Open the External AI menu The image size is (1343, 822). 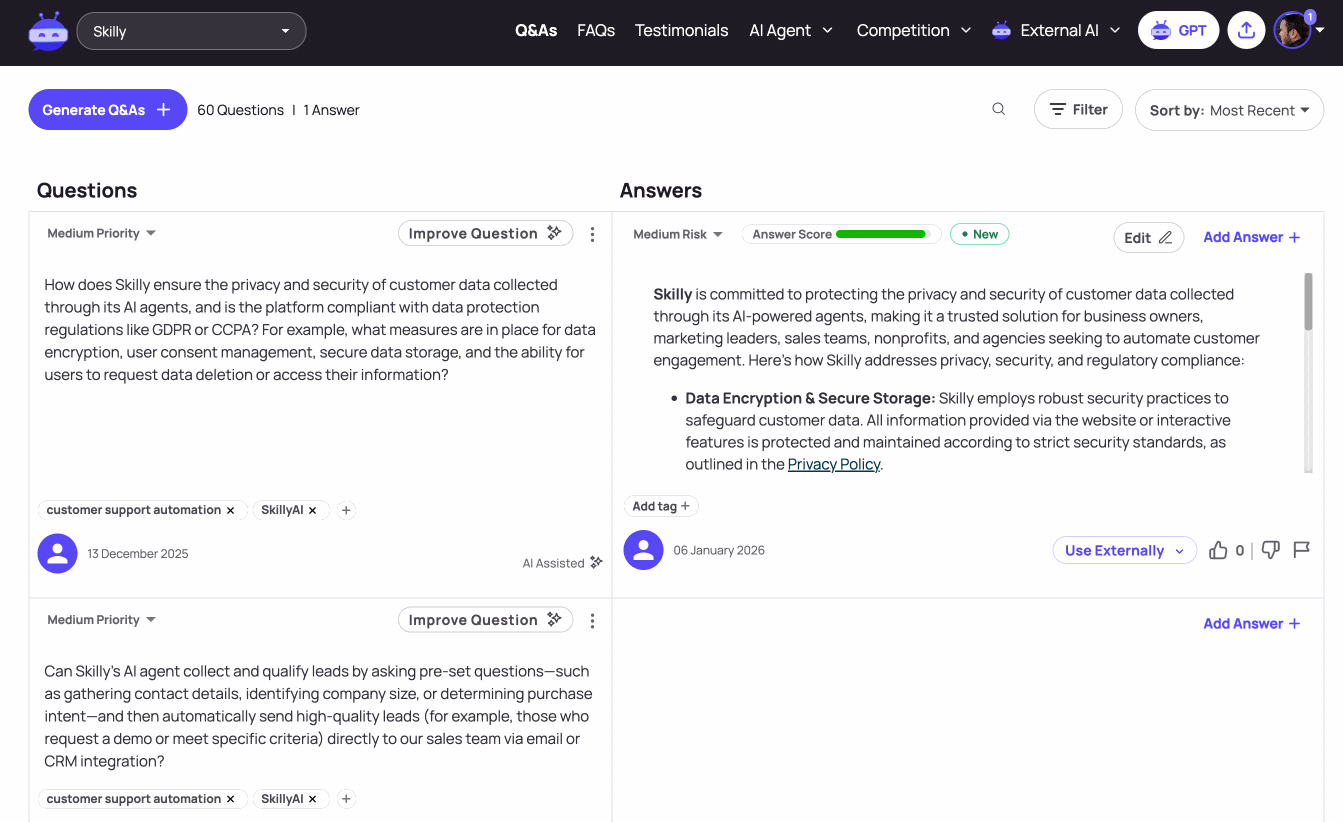coord(1056,30)
